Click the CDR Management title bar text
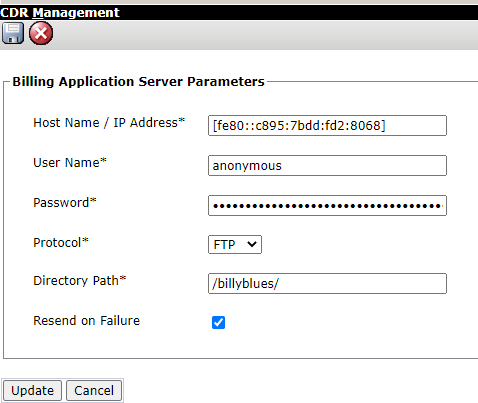 point(60,13)
